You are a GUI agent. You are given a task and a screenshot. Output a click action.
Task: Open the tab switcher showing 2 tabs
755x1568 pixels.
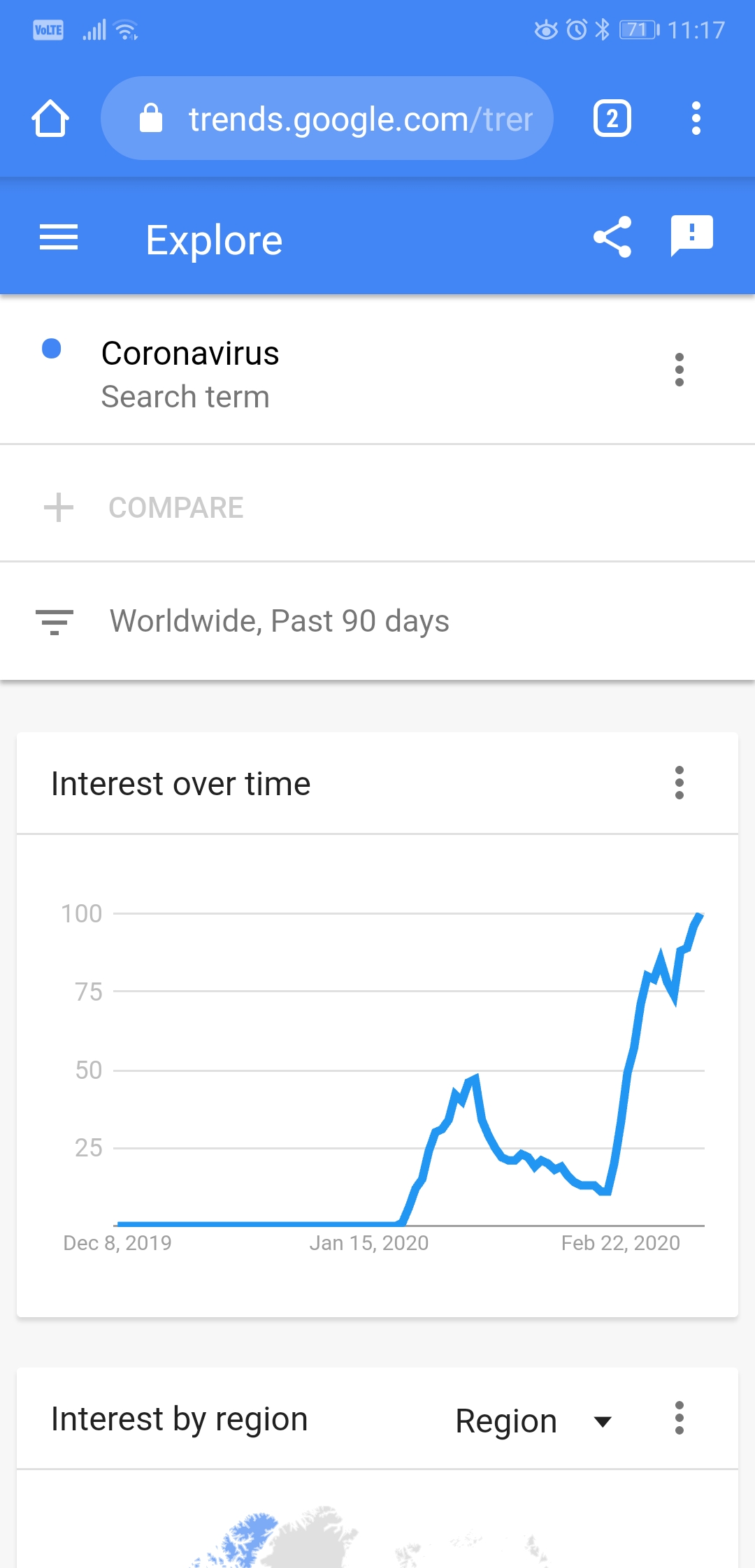tap(612, 118)
